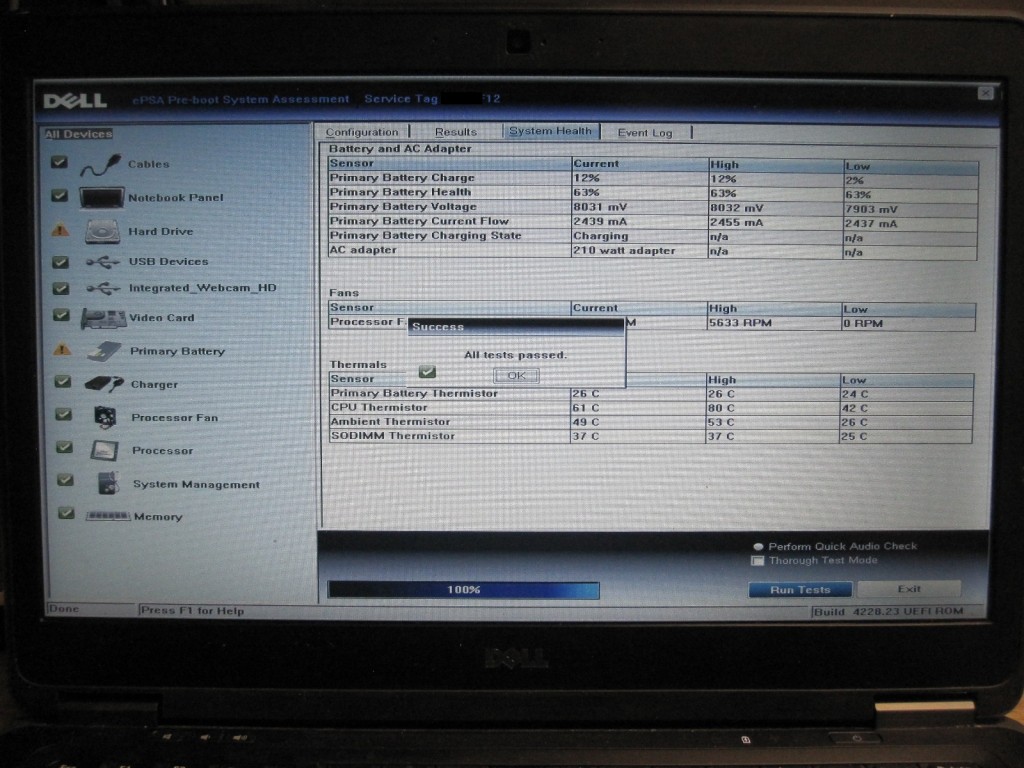The width and height of the screenshot is (1024, 768).
Task: Click the Charging state value
Action: [601, 236]
